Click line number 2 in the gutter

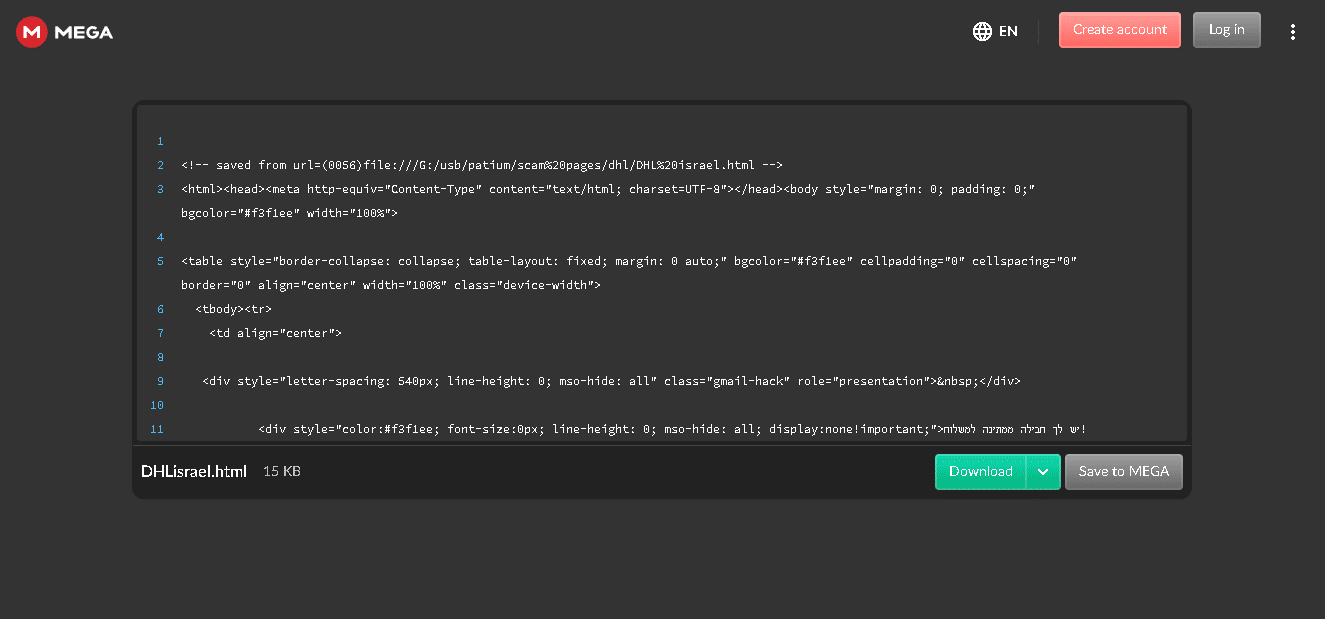point(160,166)
